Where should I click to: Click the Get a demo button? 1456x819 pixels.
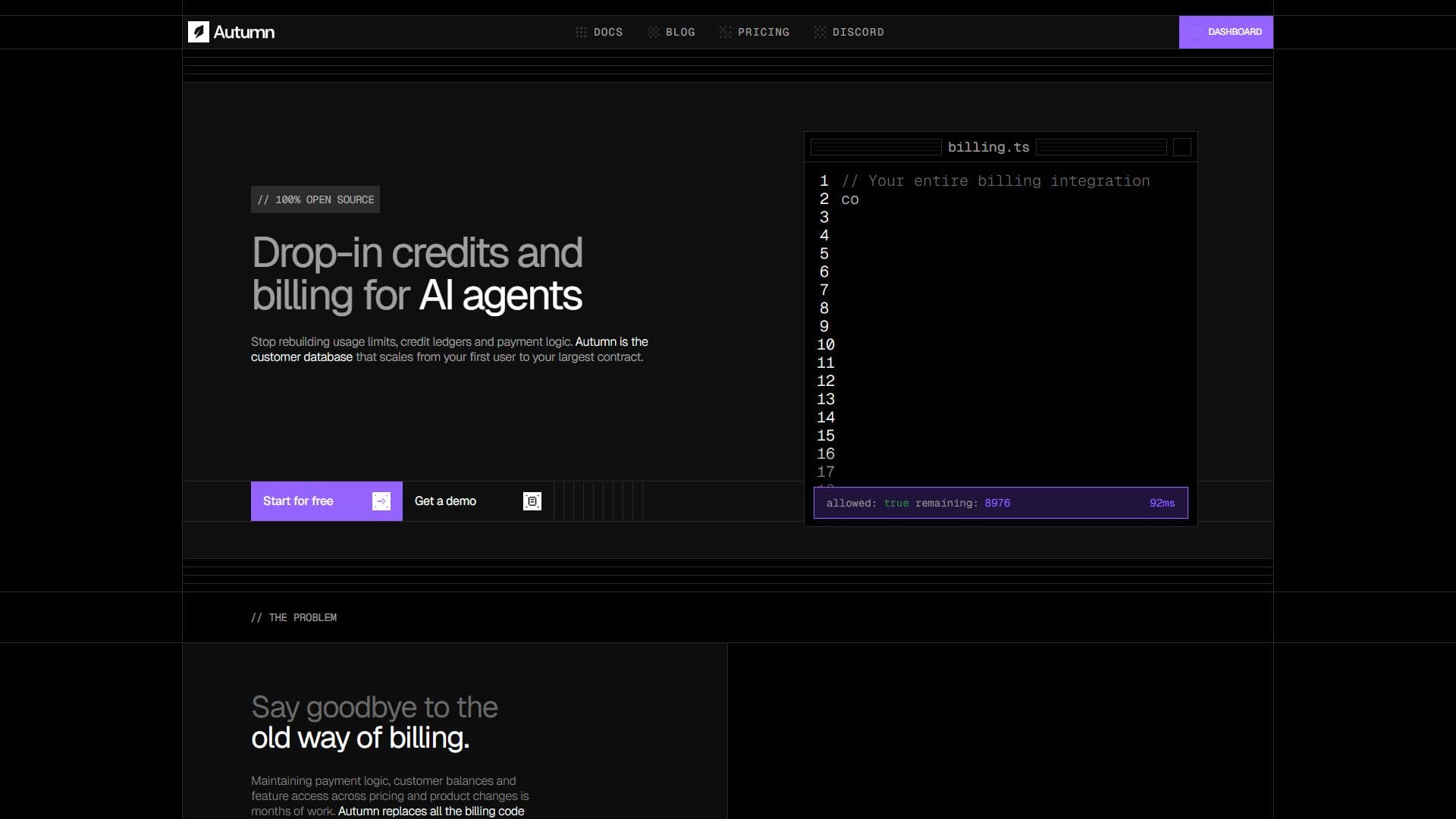(x=478, y=501)
